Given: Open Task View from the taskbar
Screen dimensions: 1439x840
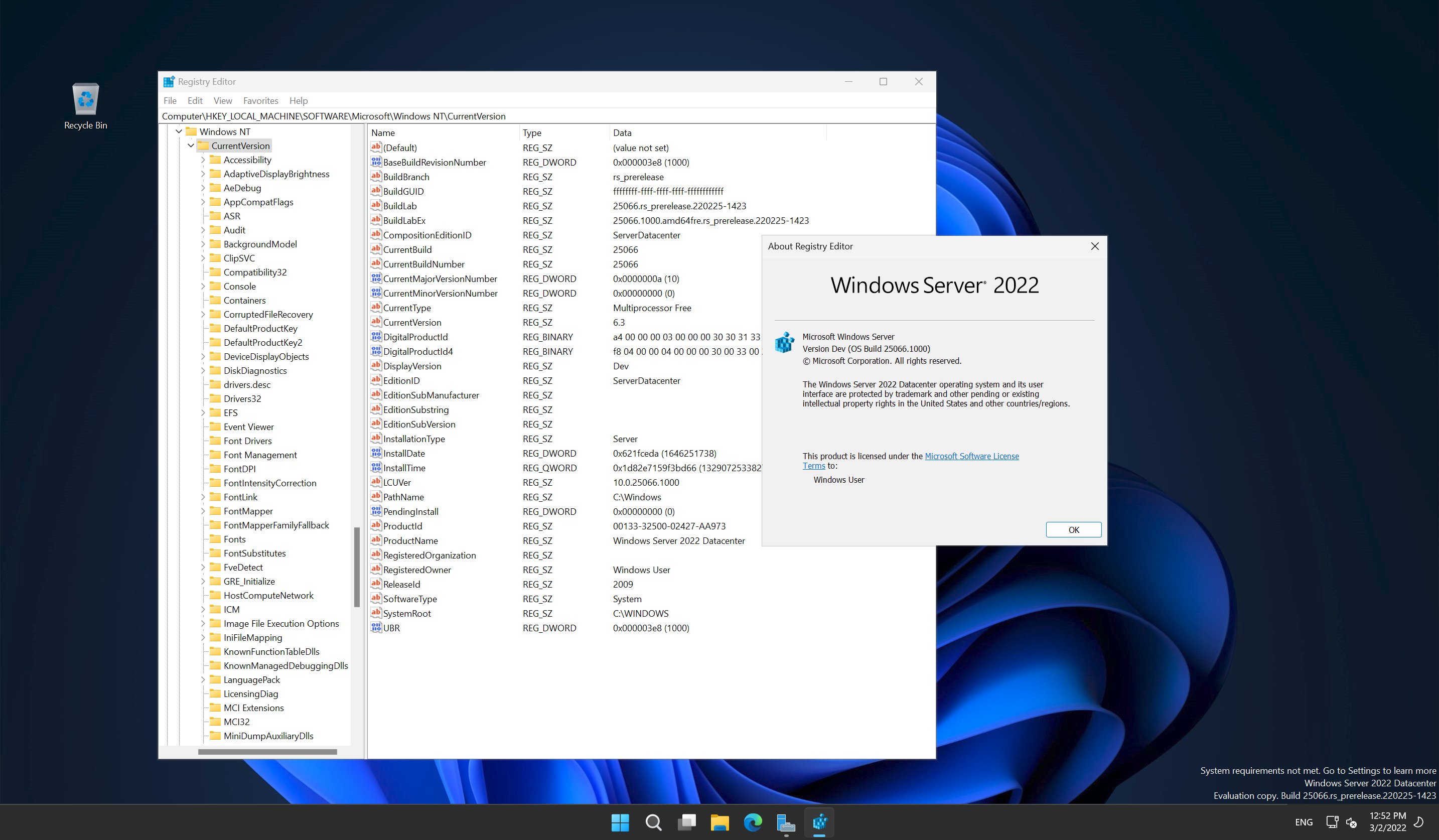Looking at the screenshot, I should (x=686, y=822).
